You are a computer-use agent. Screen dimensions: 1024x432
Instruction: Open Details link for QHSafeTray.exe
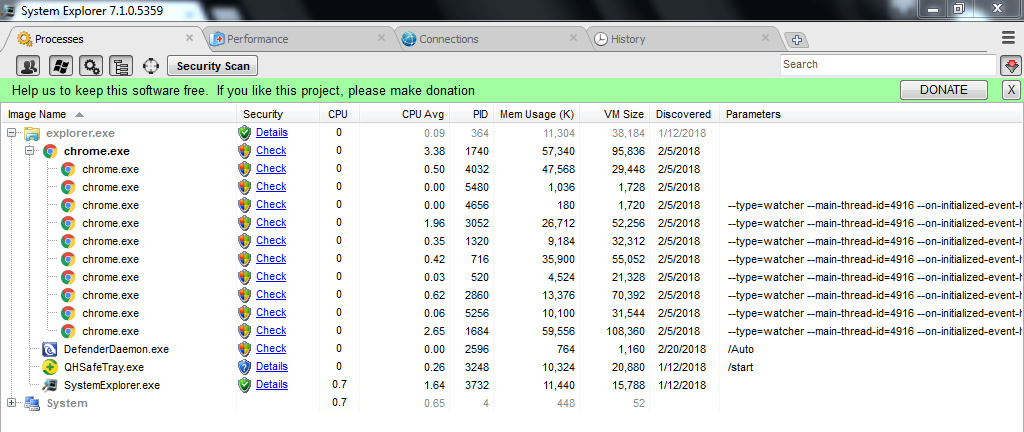pyautogui.click(x=272, y=367)
